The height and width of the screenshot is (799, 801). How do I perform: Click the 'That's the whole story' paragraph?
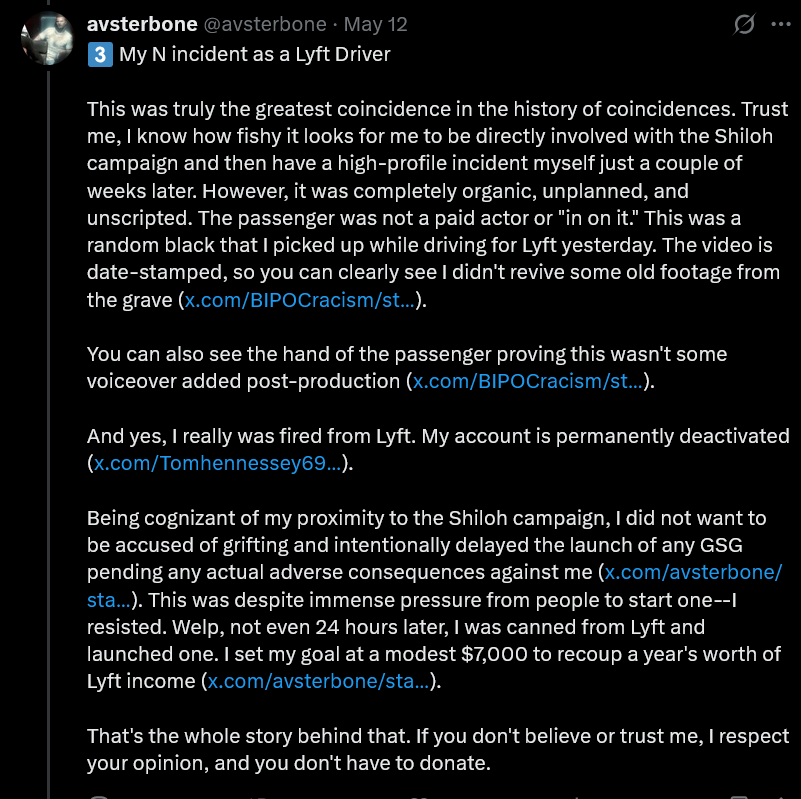click(x=438, y=749)
